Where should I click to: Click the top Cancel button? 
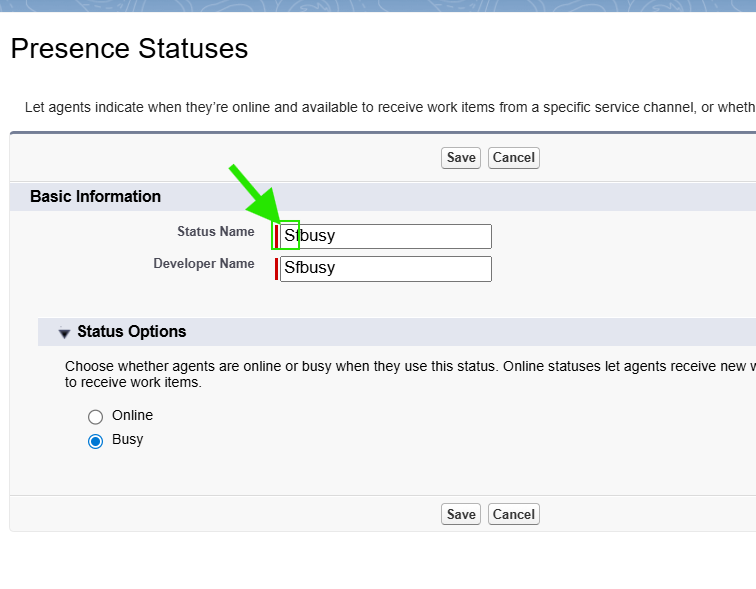pyautogui.click(x=513, y=158)
